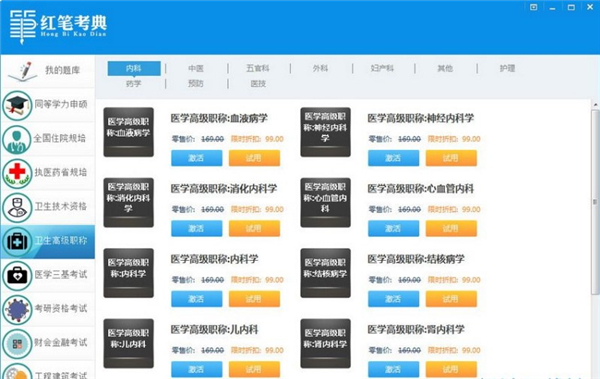
Task: Click the title 医学高级职称:心血管内科
Action: [421, 189]
